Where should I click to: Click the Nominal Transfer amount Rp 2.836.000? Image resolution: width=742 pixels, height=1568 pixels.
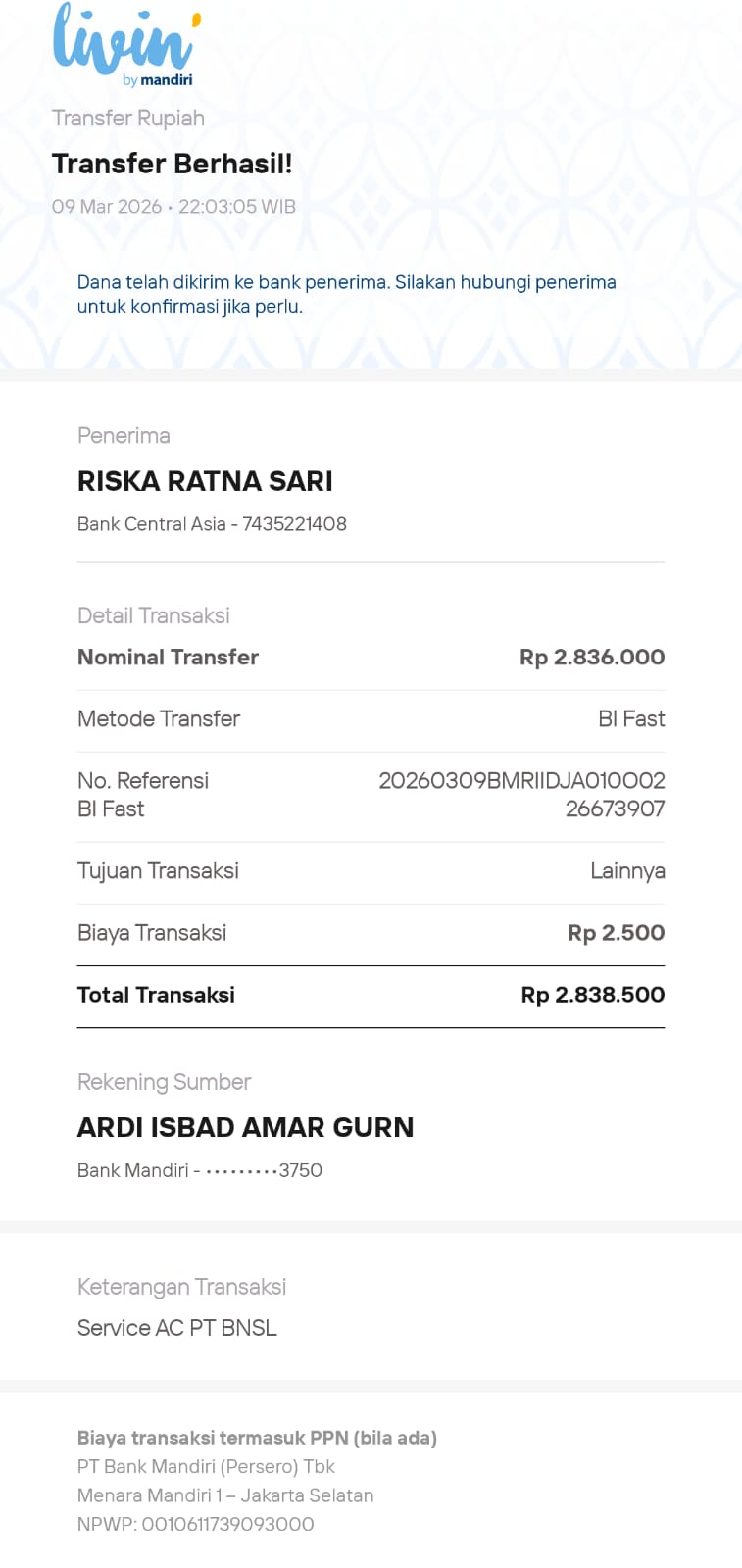click(x=591, y=658)
